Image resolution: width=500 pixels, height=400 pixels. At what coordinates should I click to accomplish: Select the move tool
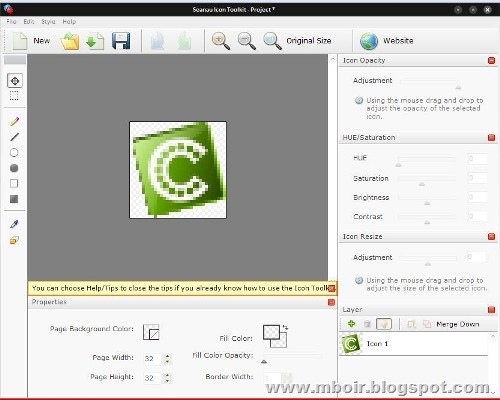click(x=15, y=81)
